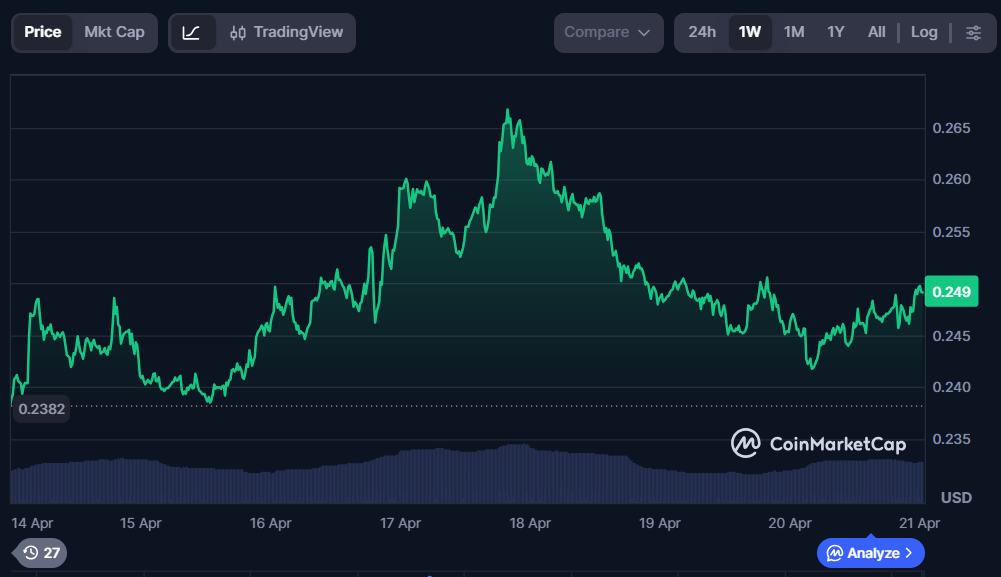Select the 1Y time range
The width and height of the screenshot is (1001, 577).
(x=836, y=32)
